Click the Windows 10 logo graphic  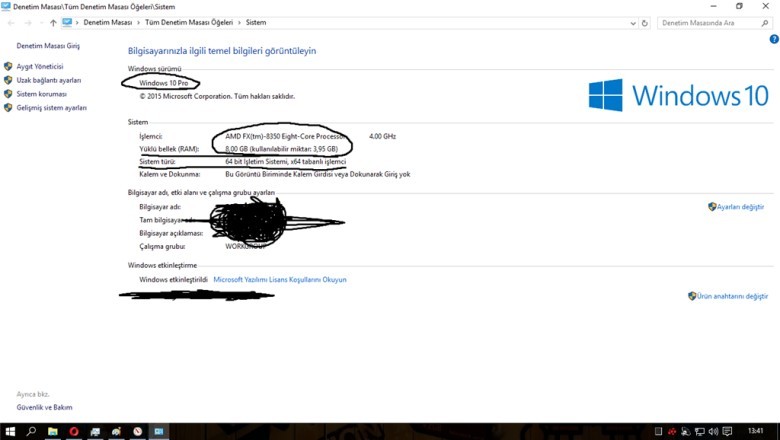pos(679,95)
